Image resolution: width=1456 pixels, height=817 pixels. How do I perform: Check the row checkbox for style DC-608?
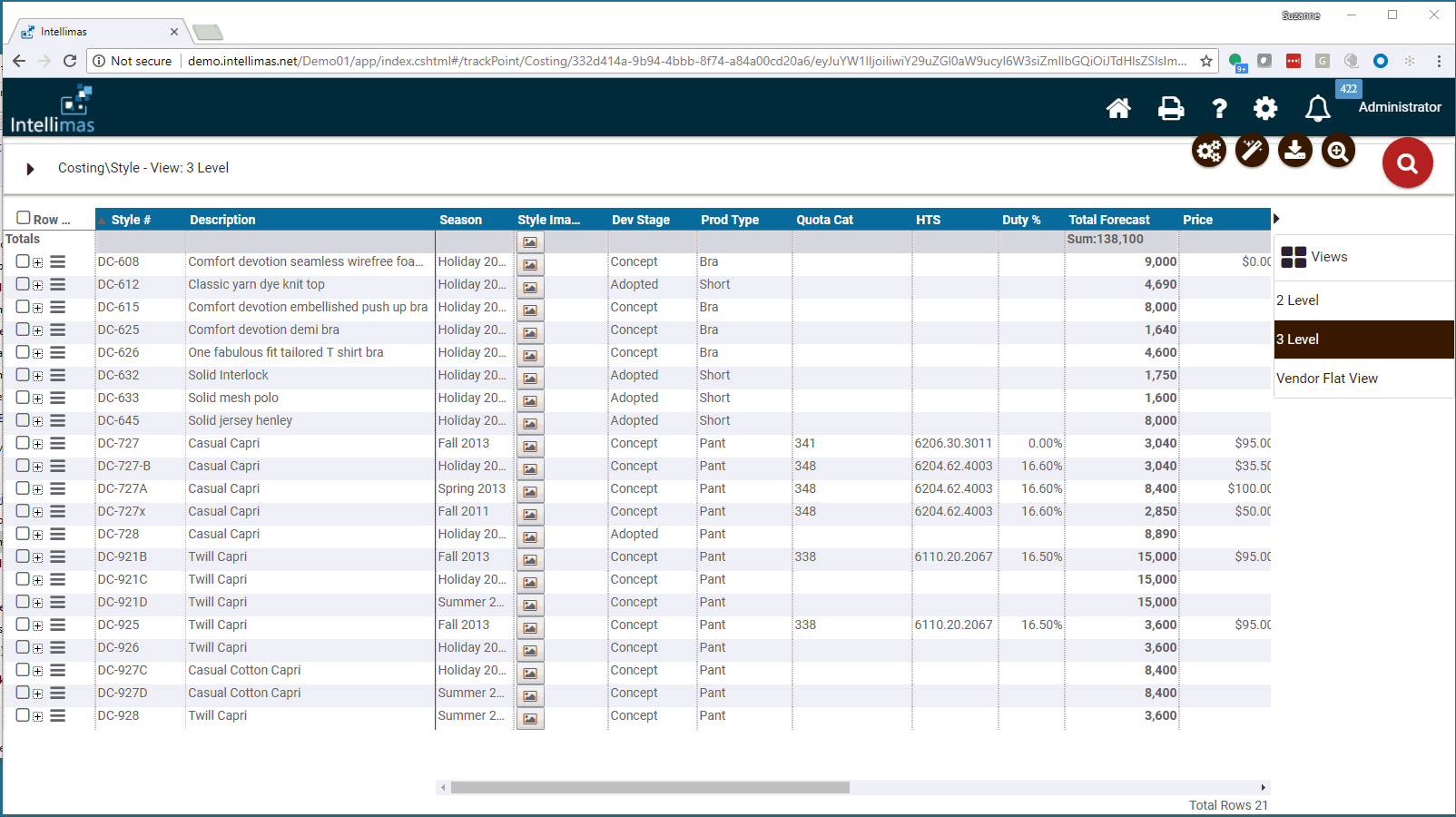click(23, 261)
